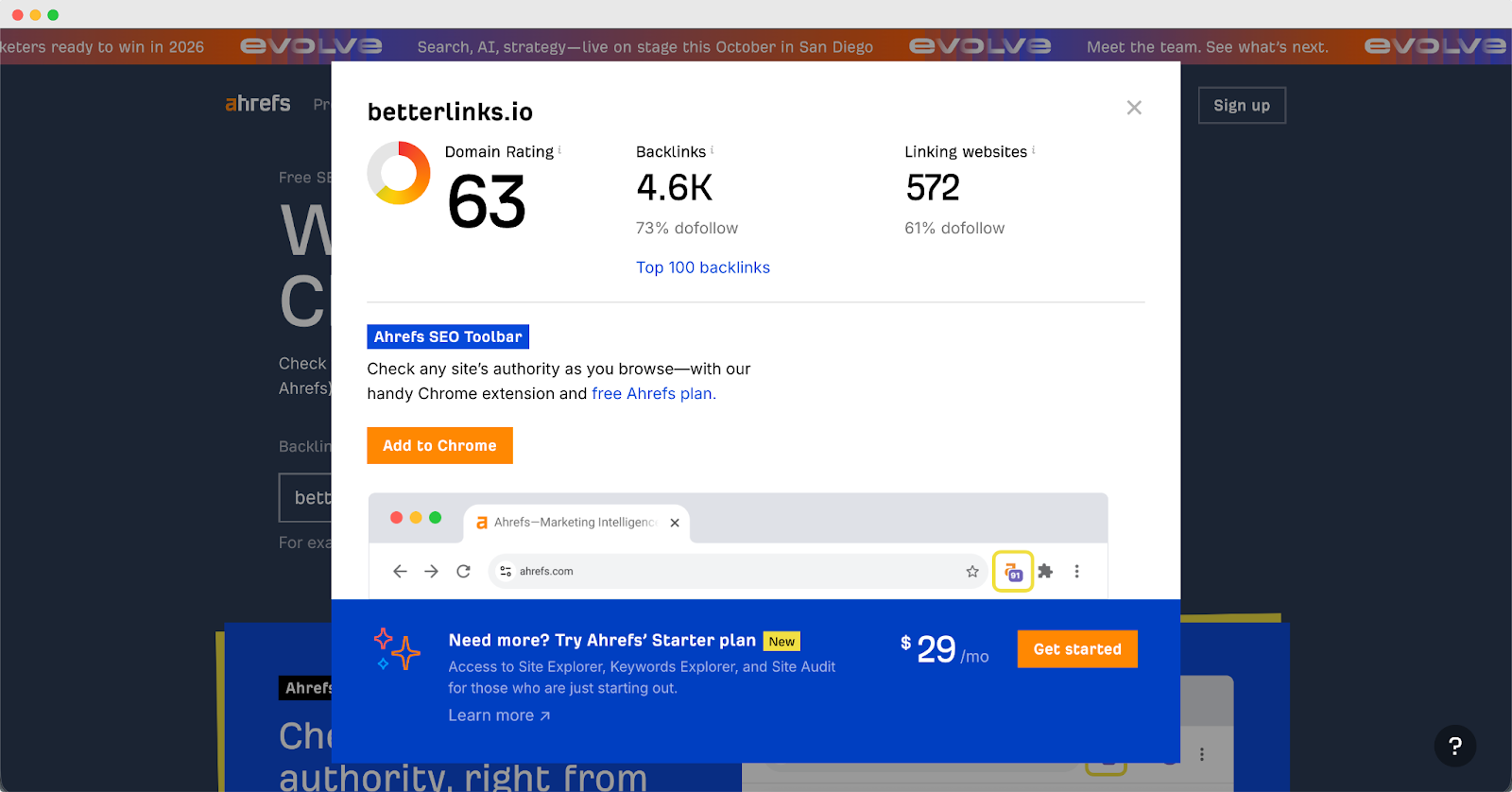Click the Ahrefs SEO Toolbar label

448,336
